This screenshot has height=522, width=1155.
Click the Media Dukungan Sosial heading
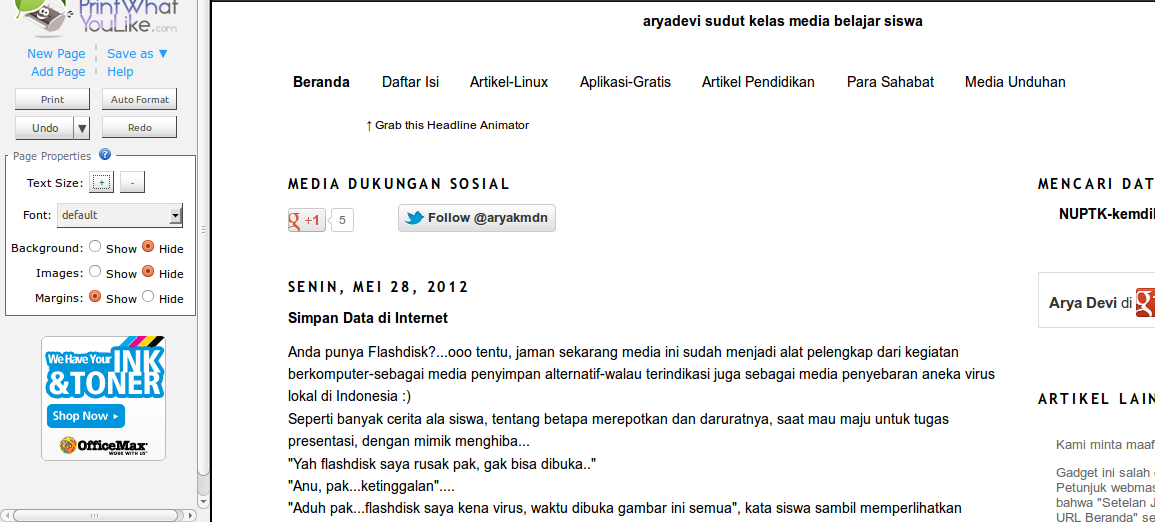tap(399, 184)
